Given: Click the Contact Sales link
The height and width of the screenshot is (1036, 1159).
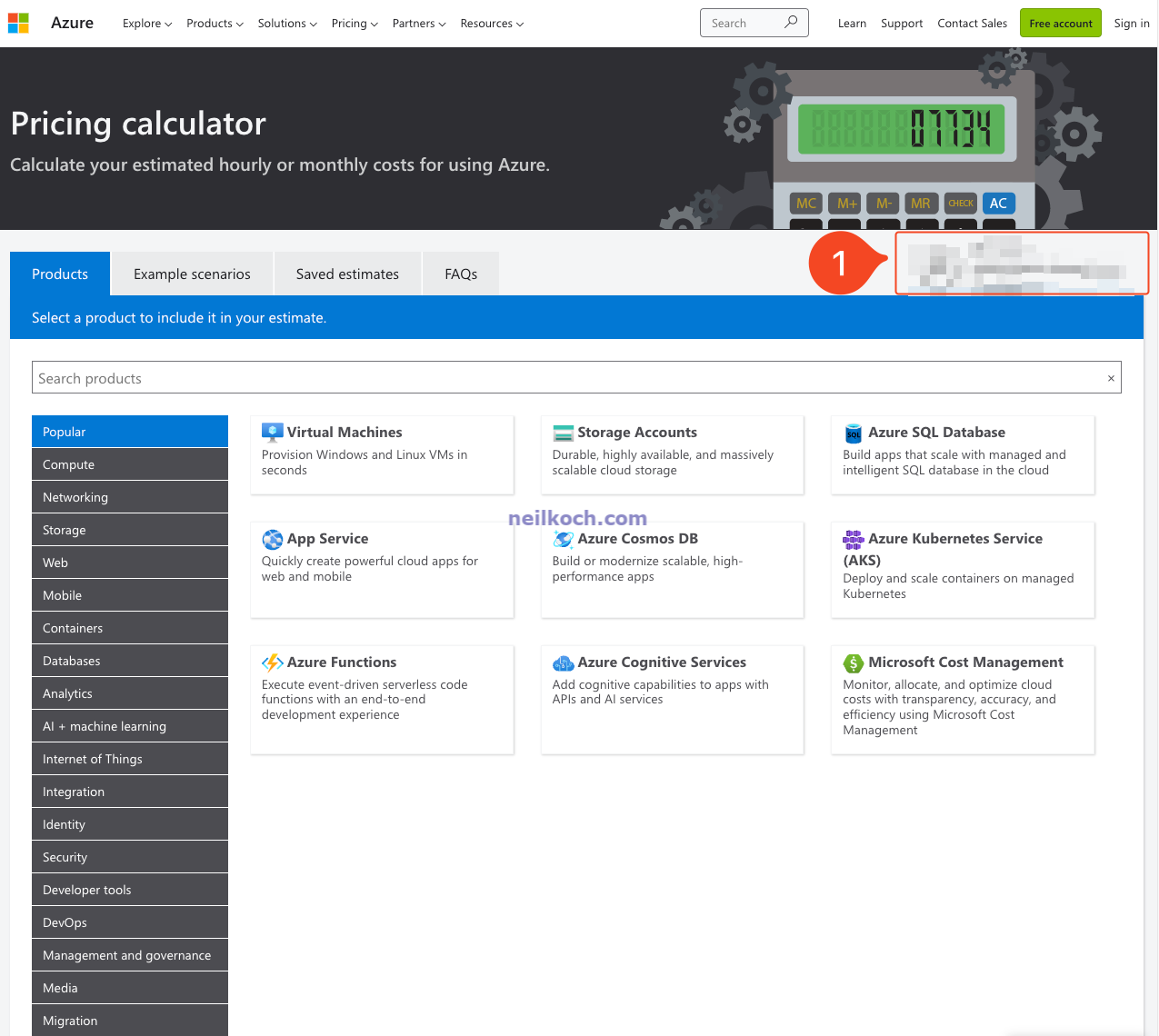Looking at the screenshot, I should point(972,24).
